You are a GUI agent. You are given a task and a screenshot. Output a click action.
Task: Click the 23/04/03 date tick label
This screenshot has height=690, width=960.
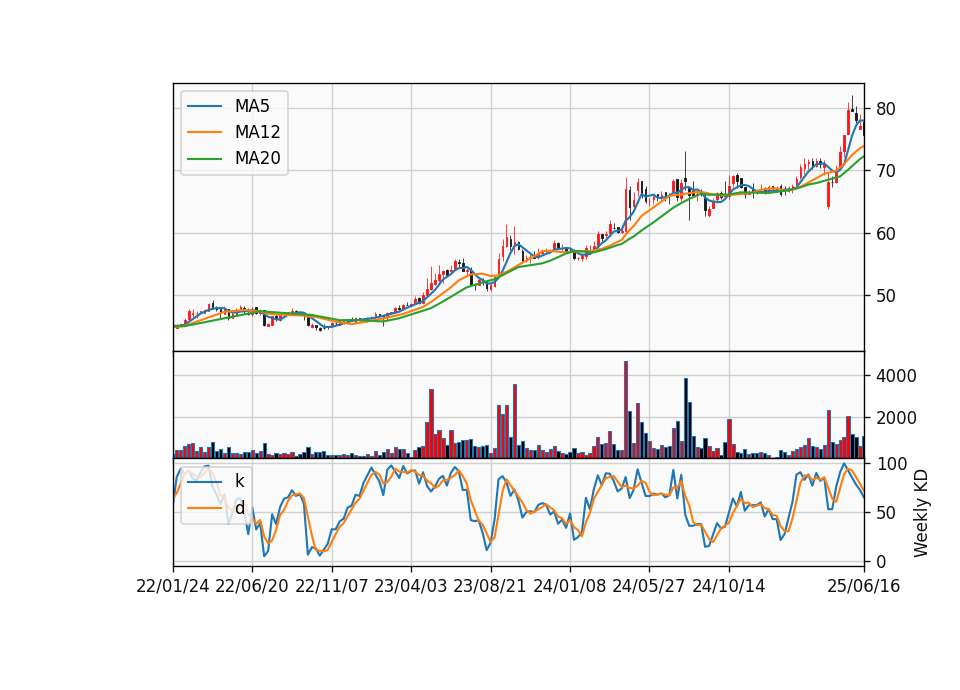coord(411,586)
